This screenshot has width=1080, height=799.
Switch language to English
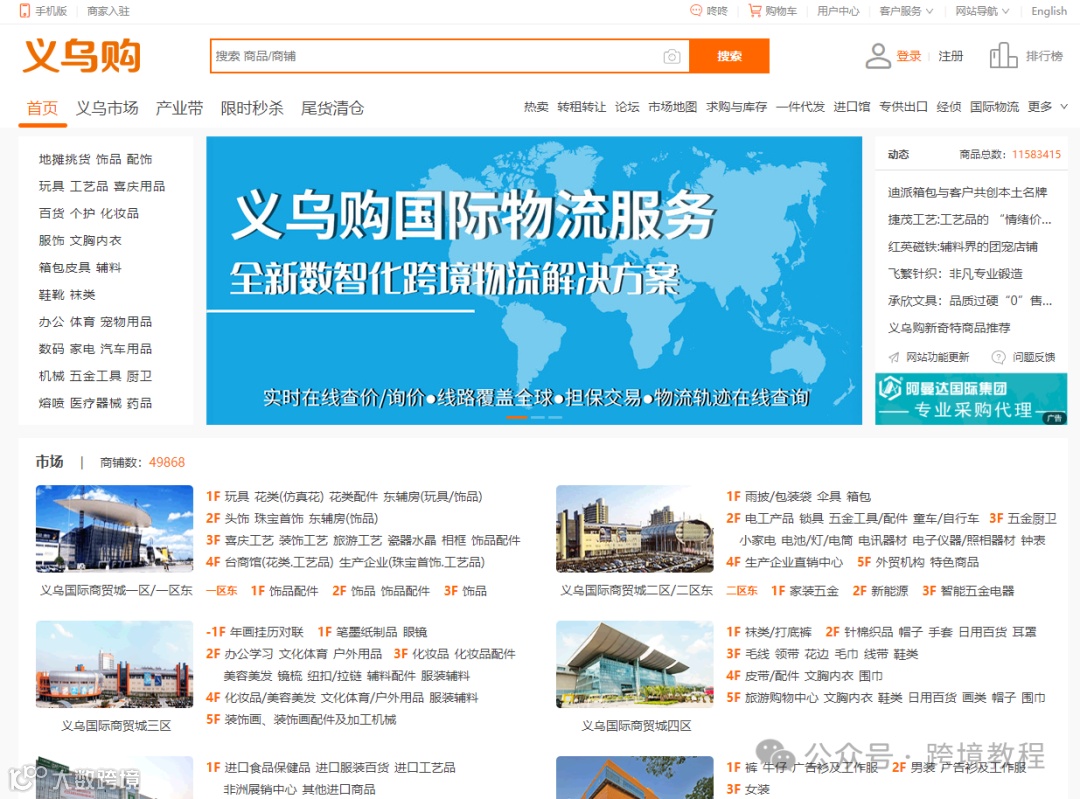tap(1049, 11)
